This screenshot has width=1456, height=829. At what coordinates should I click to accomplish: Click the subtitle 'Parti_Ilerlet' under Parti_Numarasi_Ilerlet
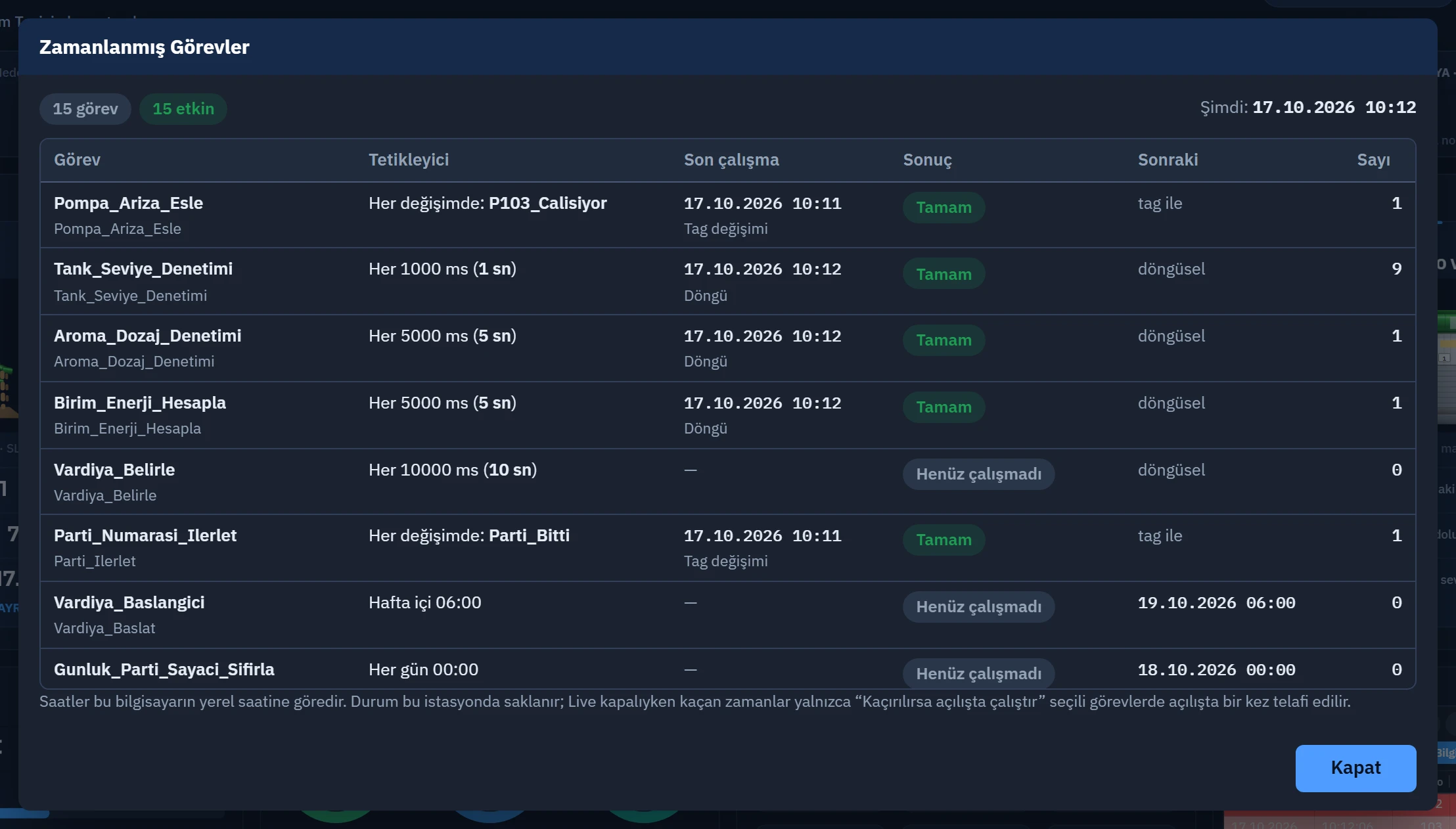click(95, 561)
